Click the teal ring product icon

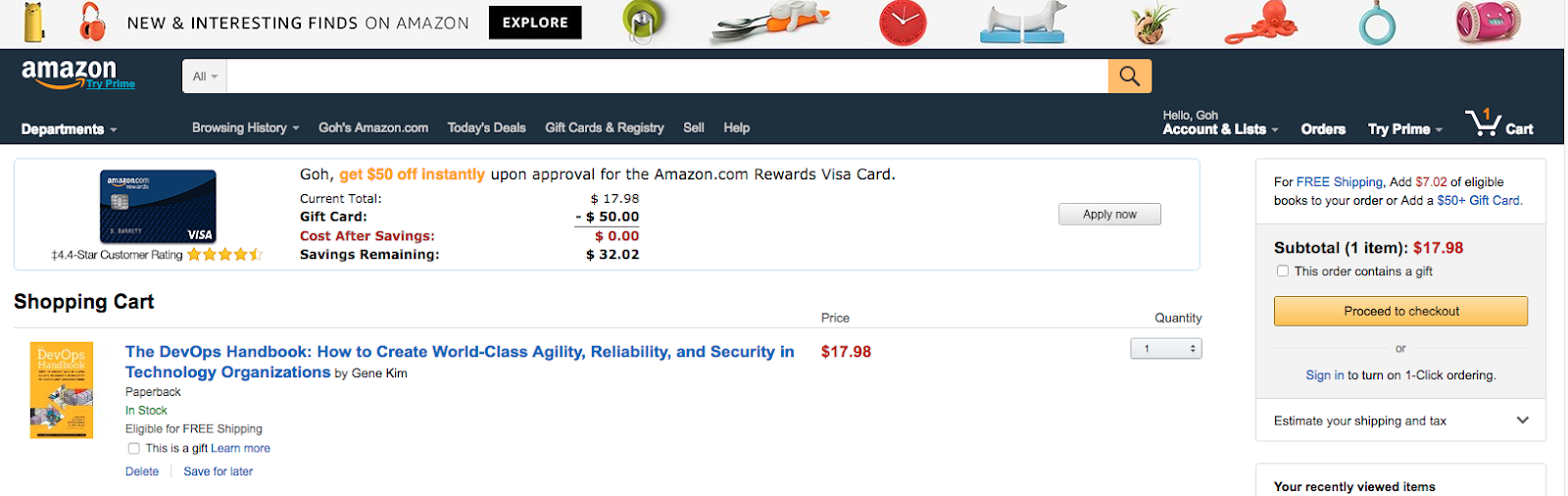click(1377, 25)
